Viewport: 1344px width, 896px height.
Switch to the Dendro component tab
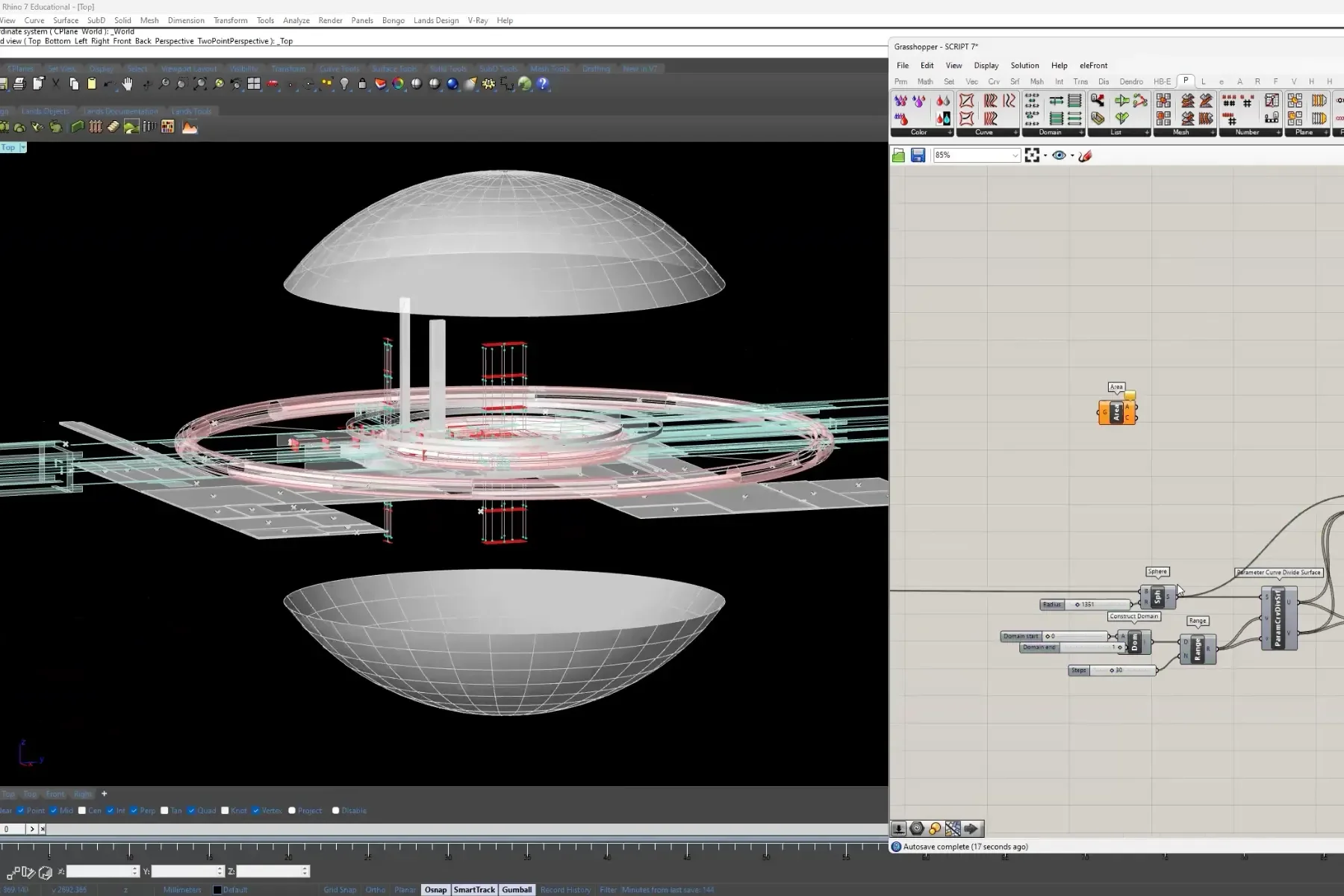pyautogui.click(x=1130, y=81)
